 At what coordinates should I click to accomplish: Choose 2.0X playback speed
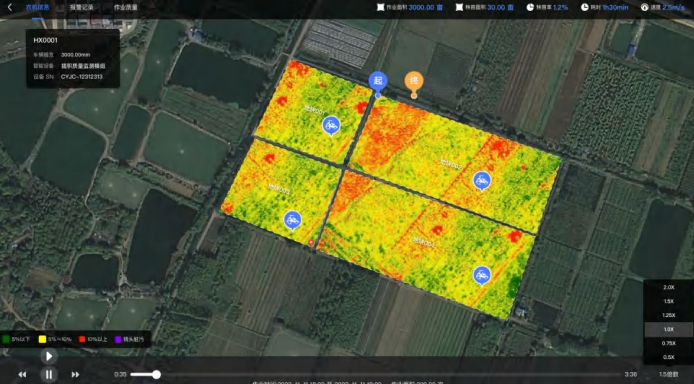pyautogui.click(x=668, y=287)
